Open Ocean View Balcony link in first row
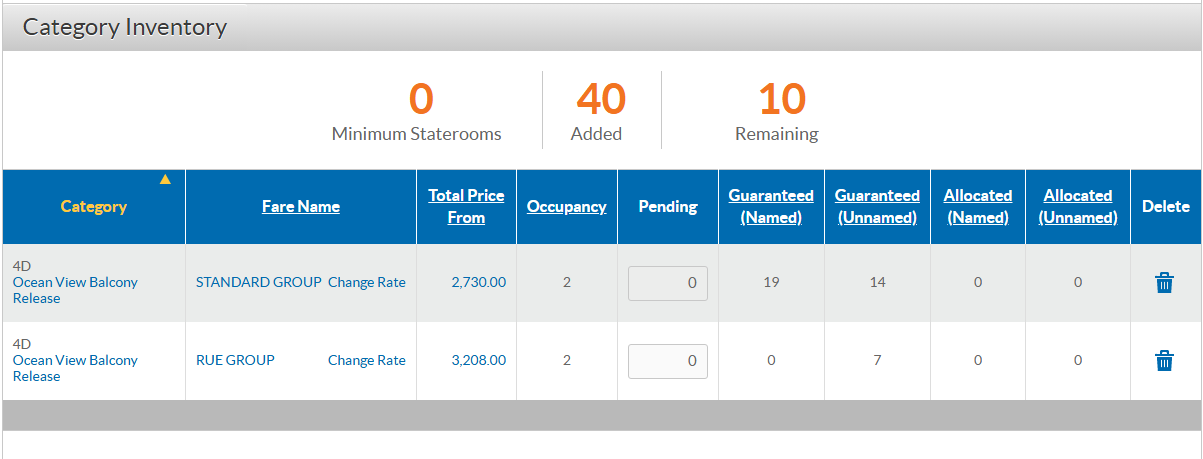Image resolution: width=1203 pixels, height=459 pixels. (75, 283)
